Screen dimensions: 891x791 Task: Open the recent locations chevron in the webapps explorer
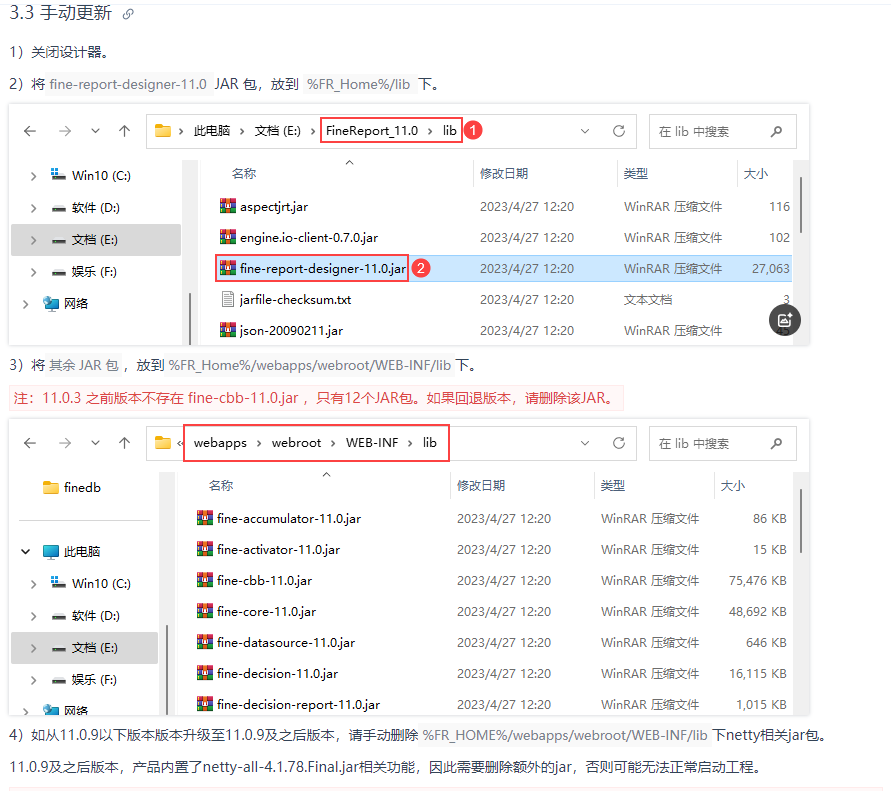(x=95, y=443)
